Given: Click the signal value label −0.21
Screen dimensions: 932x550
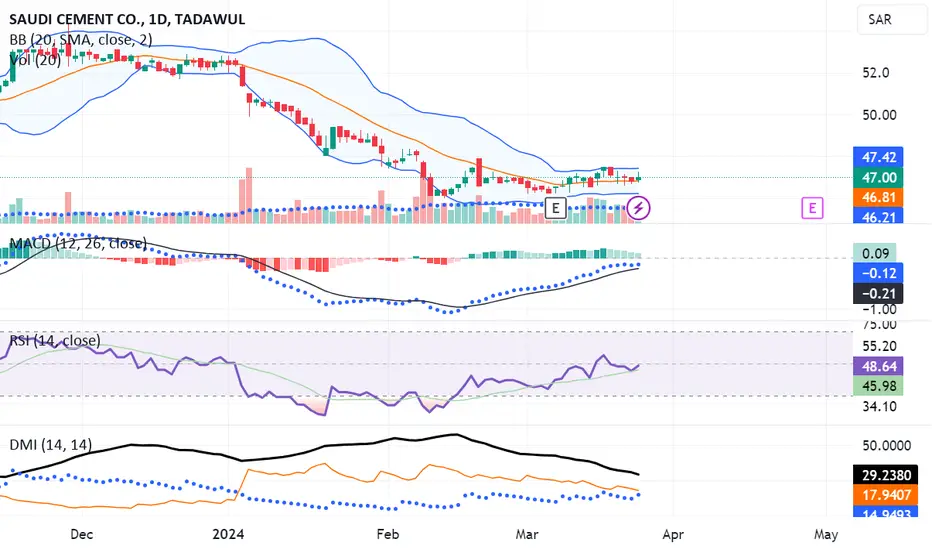Looking at the screenshot, I should point(878,293).
